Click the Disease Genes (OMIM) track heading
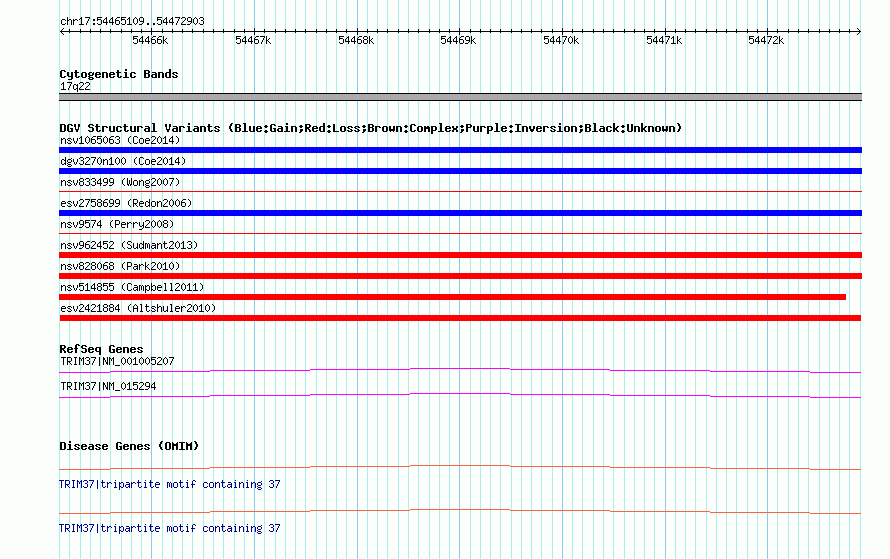Screen dimensions: 890x559 (x=129, y=446)
